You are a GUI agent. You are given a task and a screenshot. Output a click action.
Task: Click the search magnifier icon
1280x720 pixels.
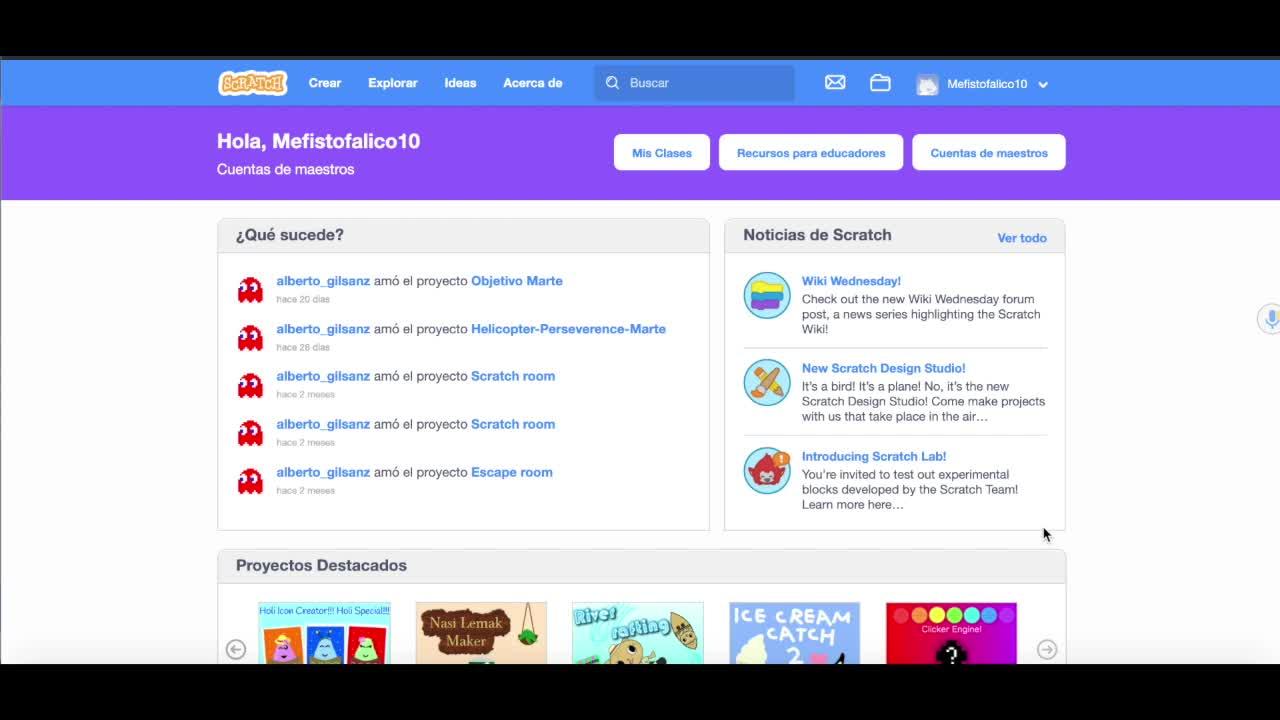(613, 83)
